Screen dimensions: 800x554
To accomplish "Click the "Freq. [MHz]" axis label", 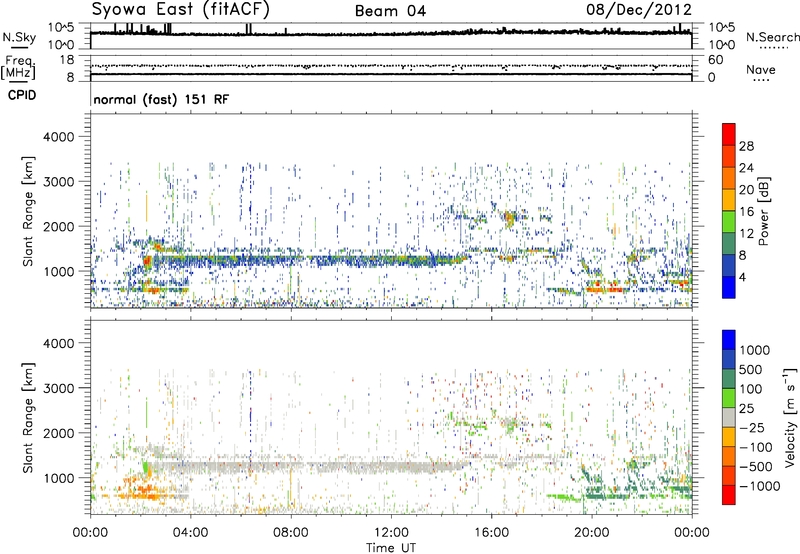I will tap(18, 67).
